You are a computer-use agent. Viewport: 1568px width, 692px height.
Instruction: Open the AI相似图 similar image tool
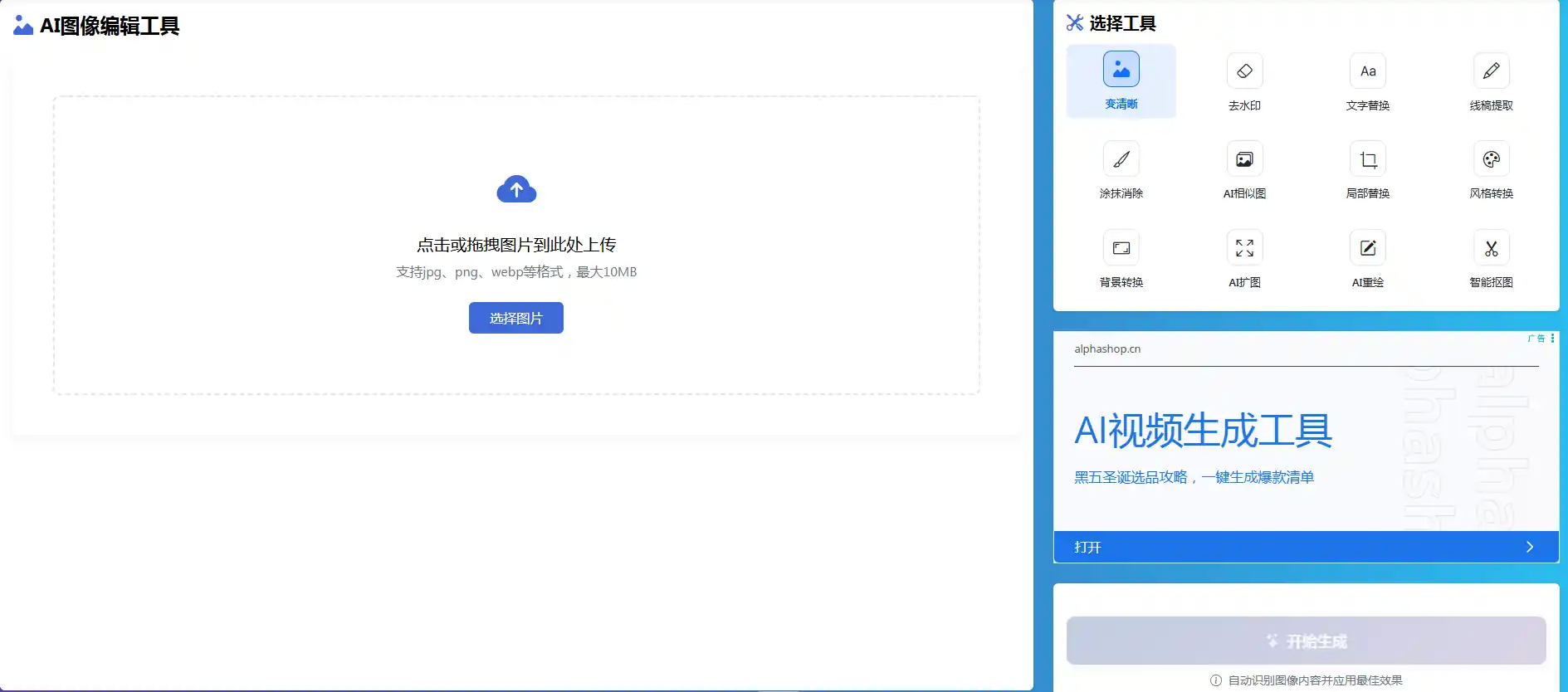point(1244,169)
